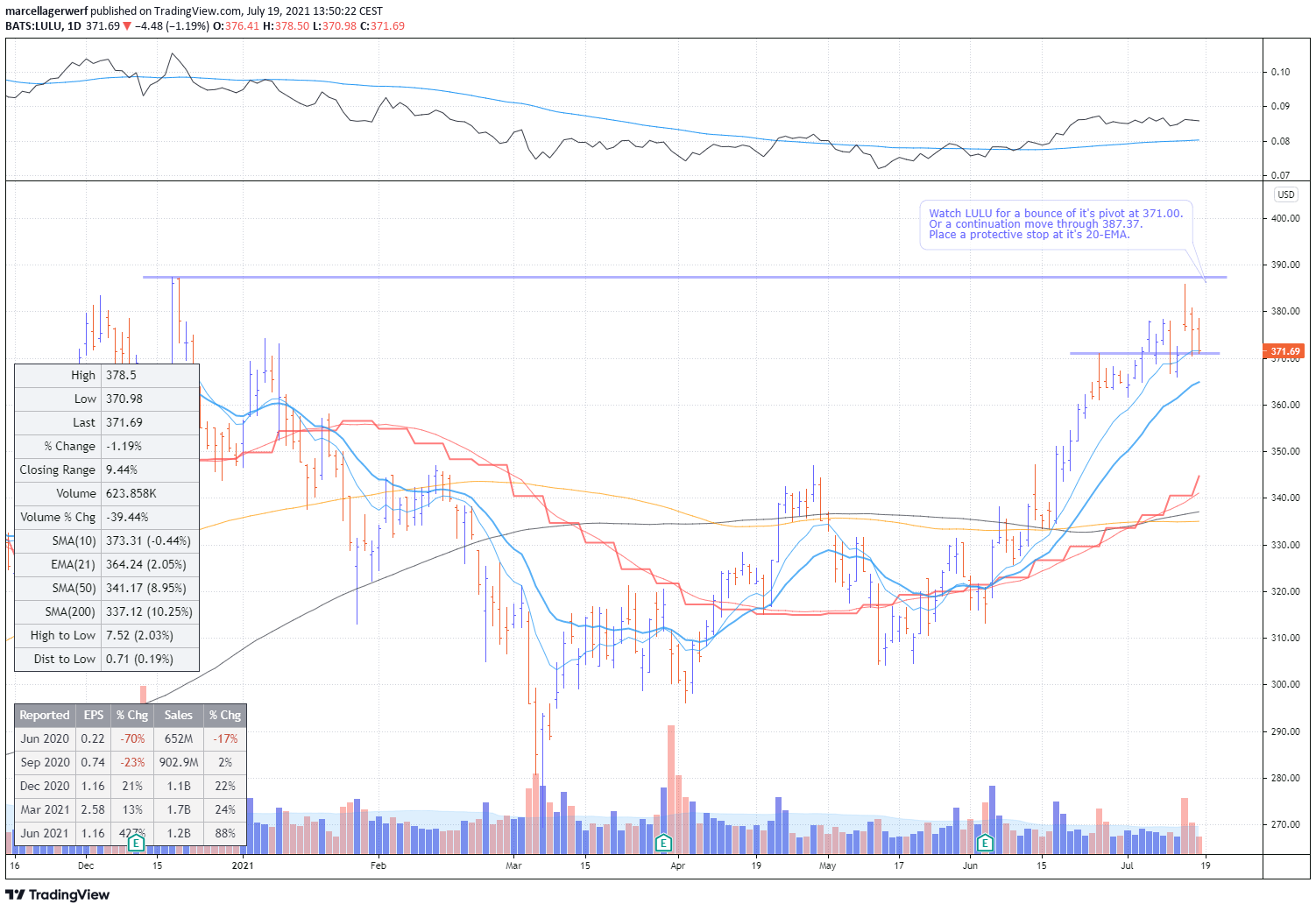Select the Jun 2021 earnings row
The width and height of the screenshot is (1316, 911).
131,833
